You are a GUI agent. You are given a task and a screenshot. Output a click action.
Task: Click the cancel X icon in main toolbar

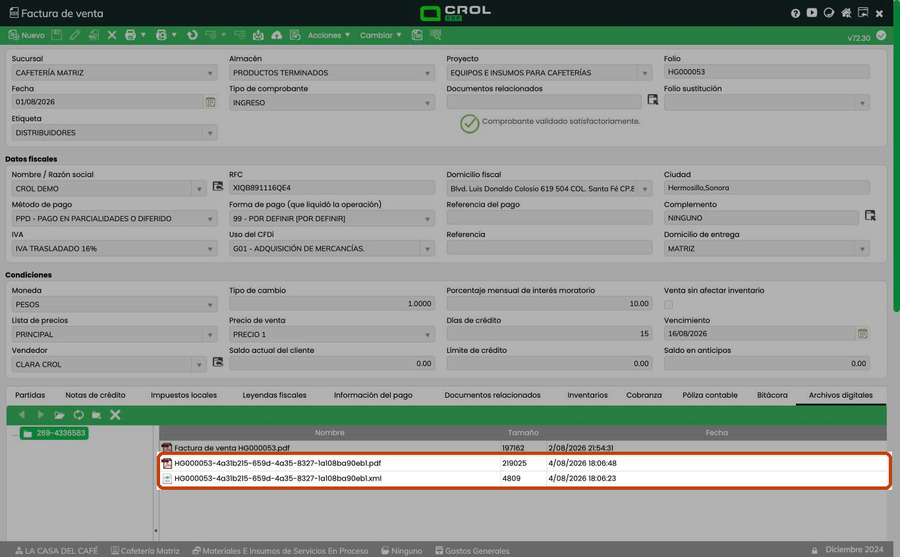click(112, 35)
